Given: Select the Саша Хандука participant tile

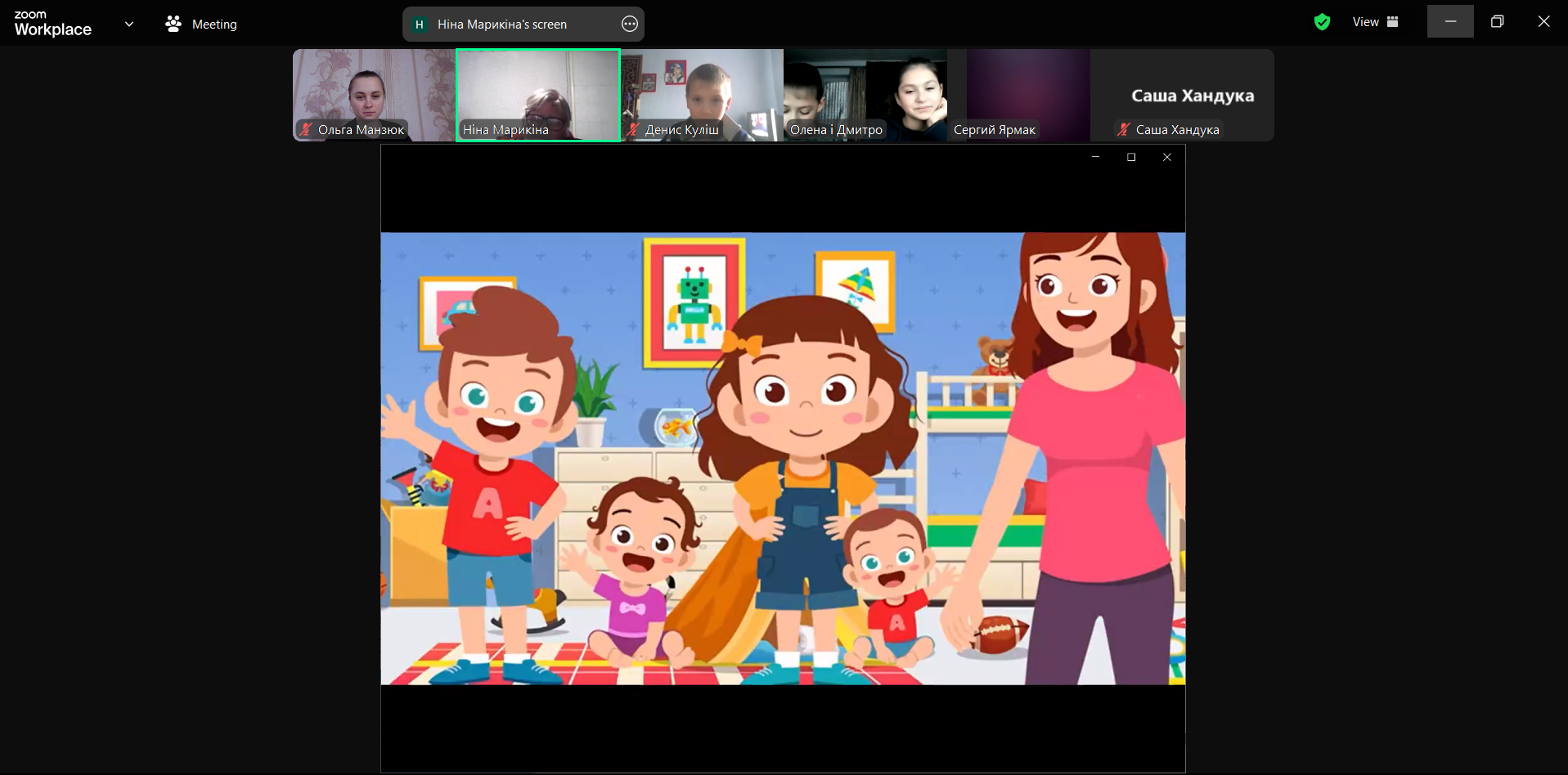Looking at the screenshot, I should pos(1193,95).
